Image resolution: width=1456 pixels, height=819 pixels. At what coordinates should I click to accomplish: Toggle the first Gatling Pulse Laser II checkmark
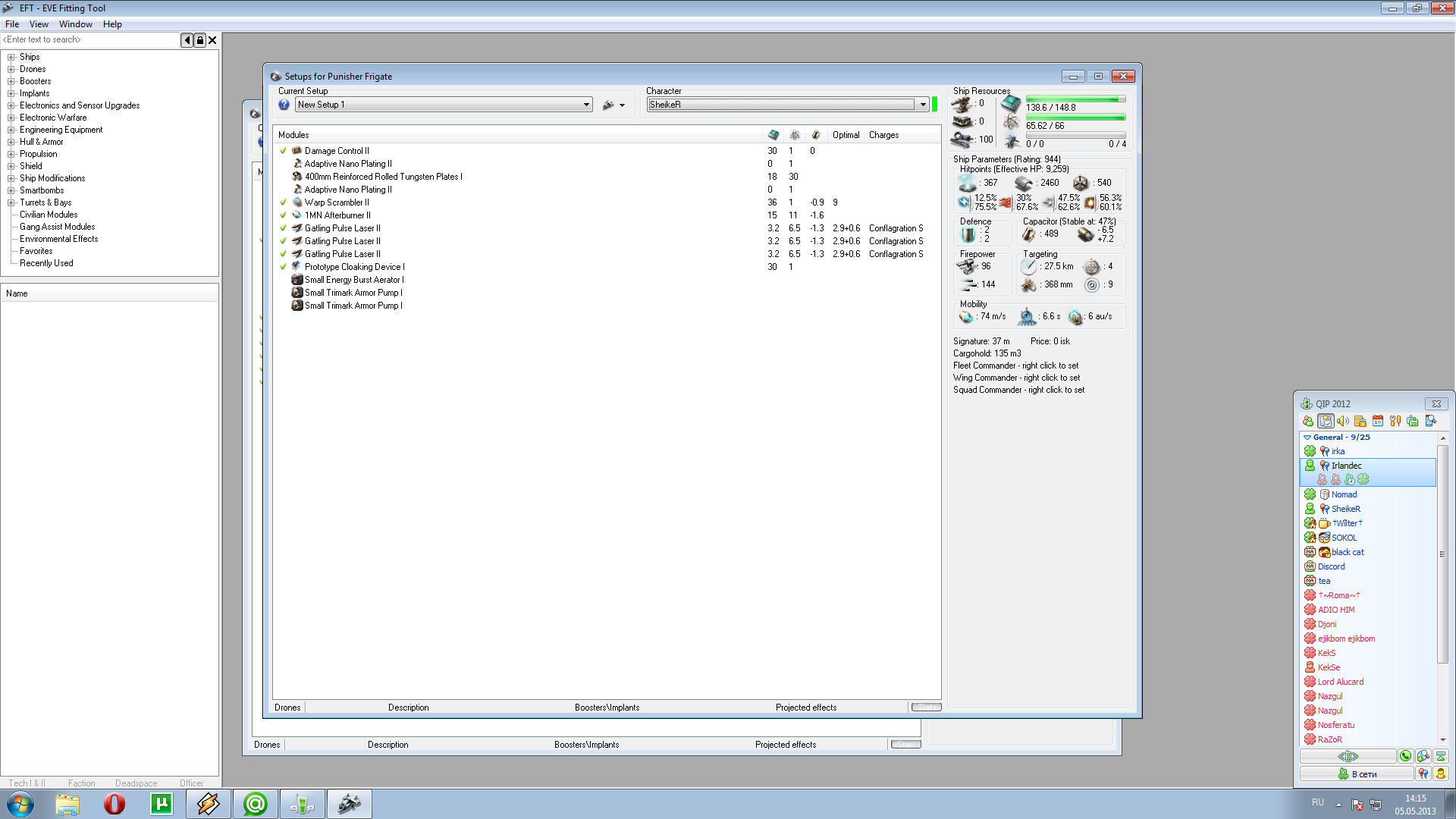[x=283, y=228]
